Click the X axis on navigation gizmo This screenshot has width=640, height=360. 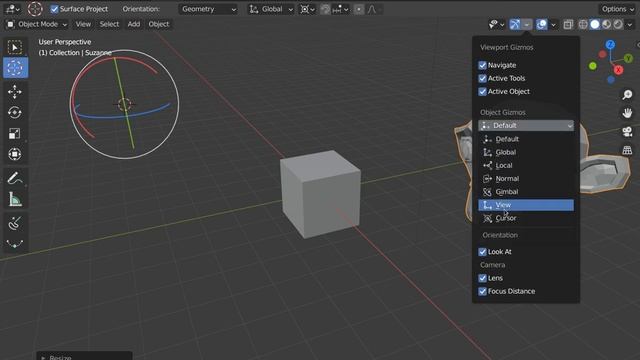tap(618, 70)
